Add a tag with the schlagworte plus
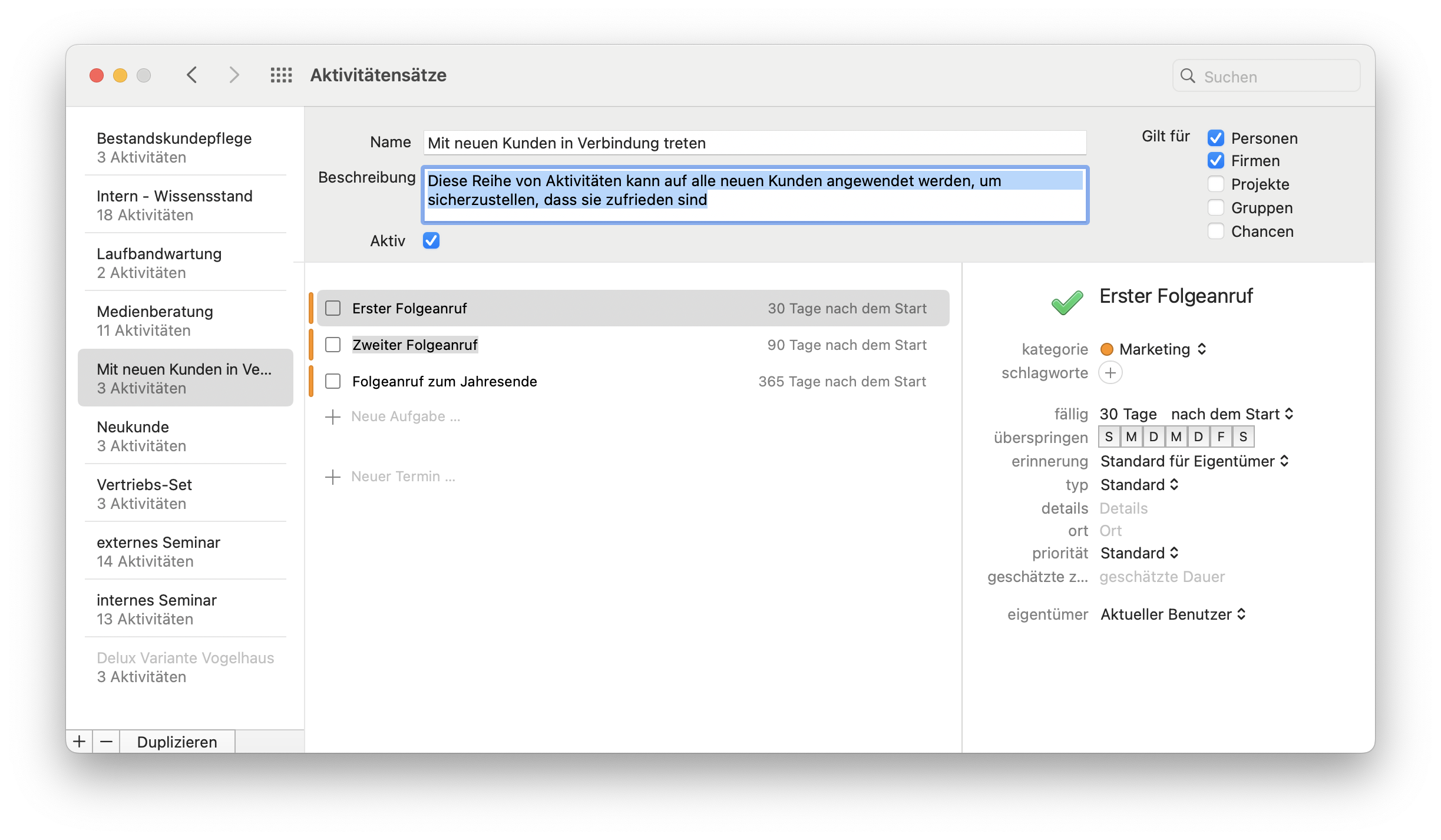The image size is (1441, 840). pos(1111,373)
